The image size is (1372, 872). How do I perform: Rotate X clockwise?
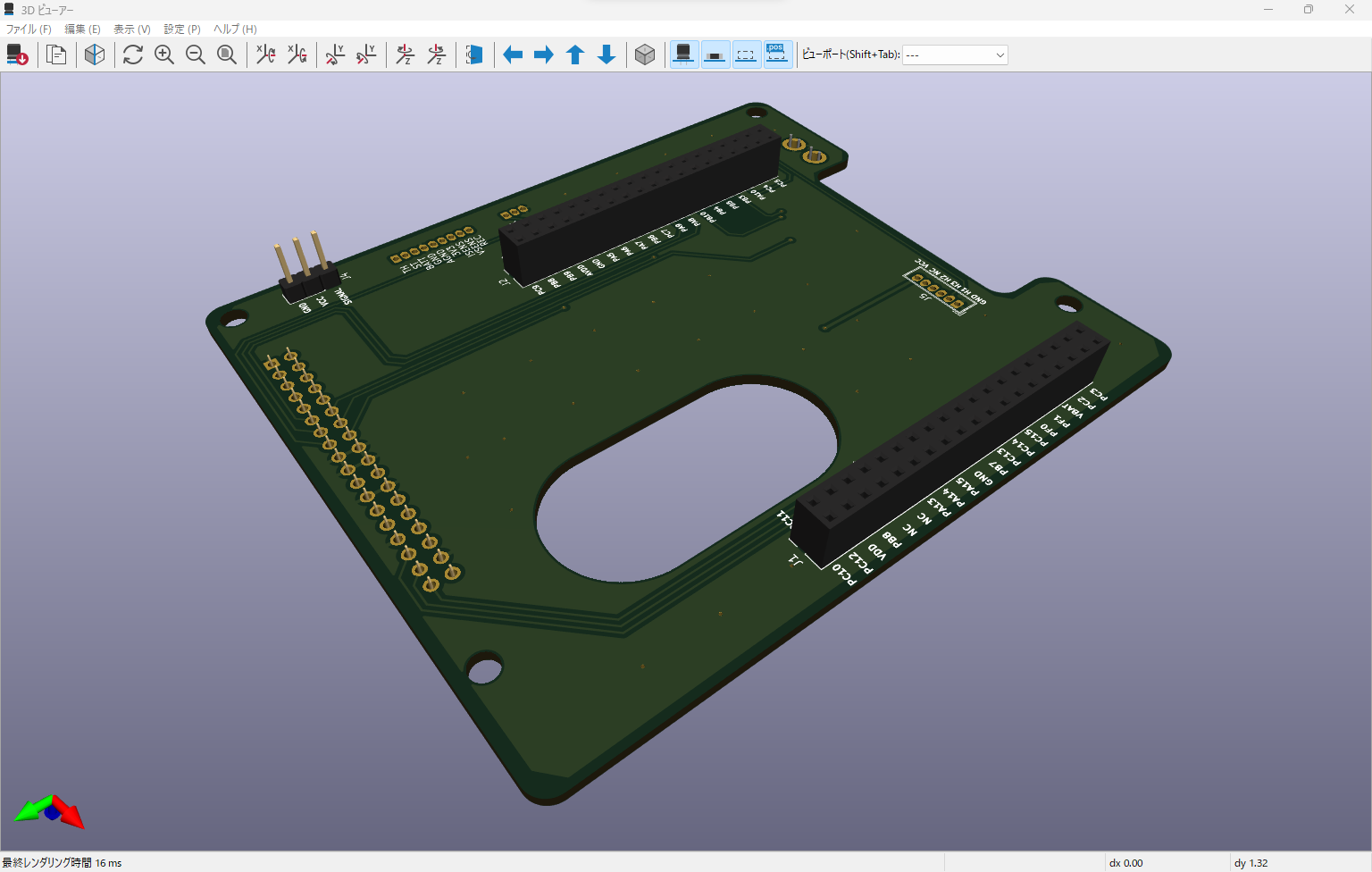tap(265, 54)
